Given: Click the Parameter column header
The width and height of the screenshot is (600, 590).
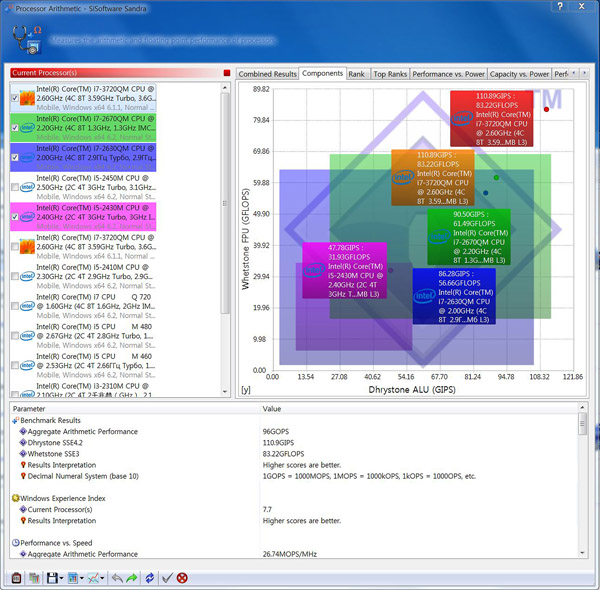Looking at the screenshot, I should coord(135,409).
